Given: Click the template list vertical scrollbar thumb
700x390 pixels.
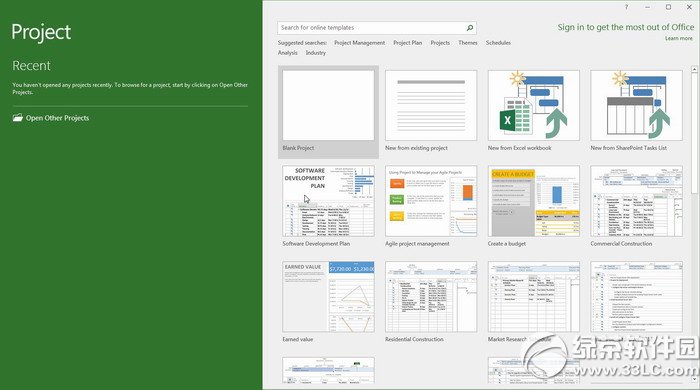Looking at the screenshot, I should (x=694, y=133).
